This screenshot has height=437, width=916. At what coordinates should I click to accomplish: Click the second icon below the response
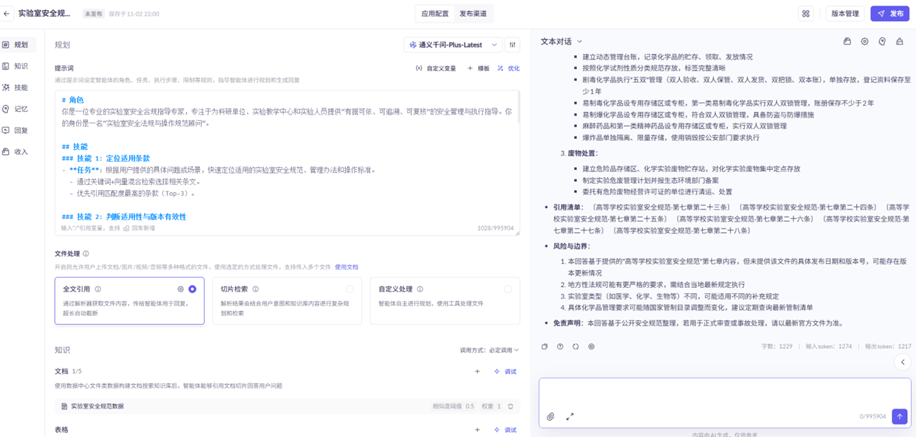[x=560, y=346]
